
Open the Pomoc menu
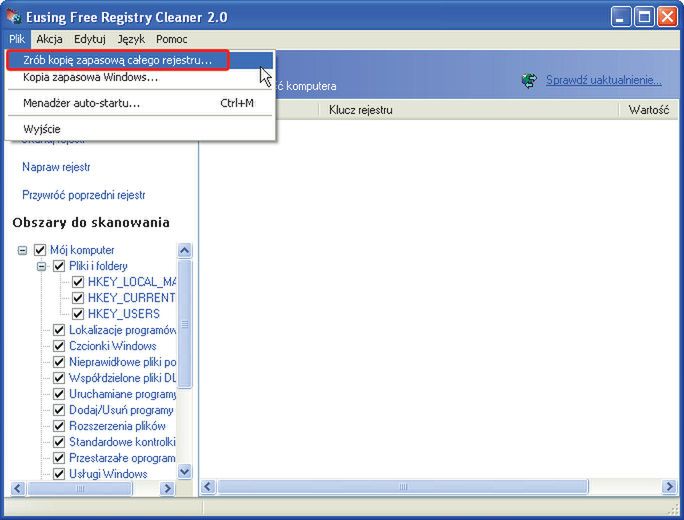(171, 39)
